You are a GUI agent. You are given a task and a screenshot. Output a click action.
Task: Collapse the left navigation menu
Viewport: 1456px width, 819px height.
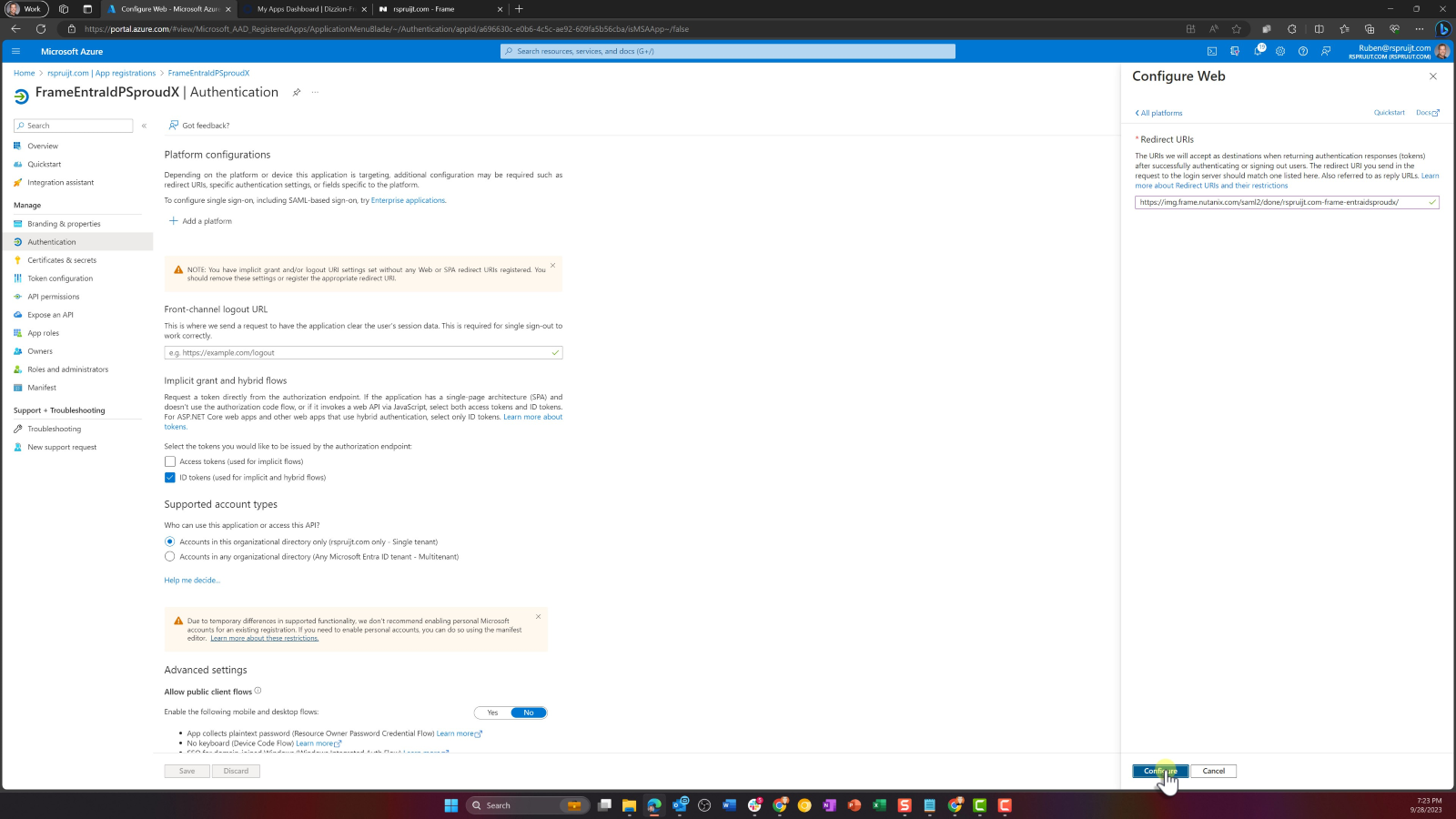coord(144,126)
